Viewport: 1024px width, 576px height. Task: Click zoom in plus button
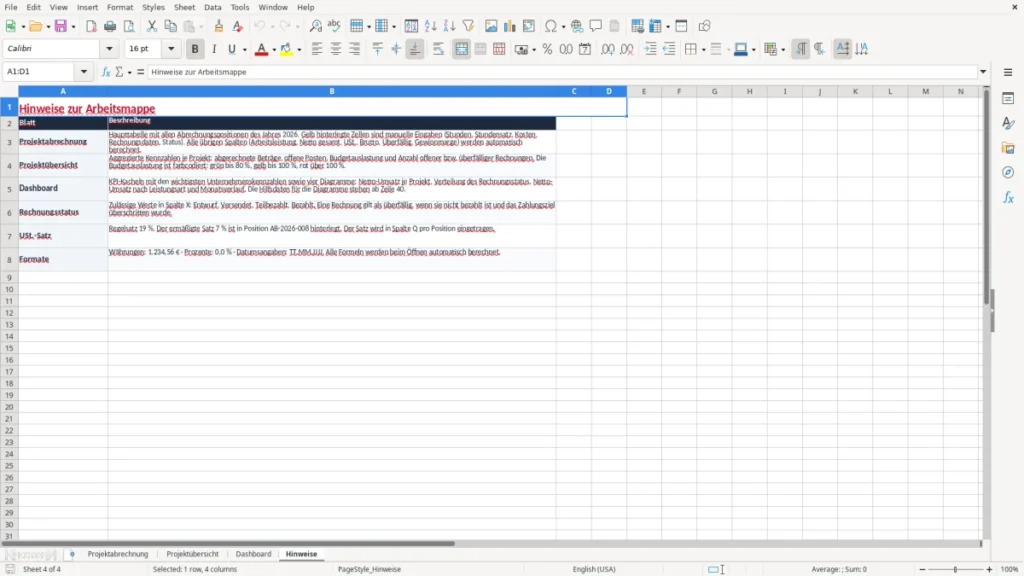point(989,569)
